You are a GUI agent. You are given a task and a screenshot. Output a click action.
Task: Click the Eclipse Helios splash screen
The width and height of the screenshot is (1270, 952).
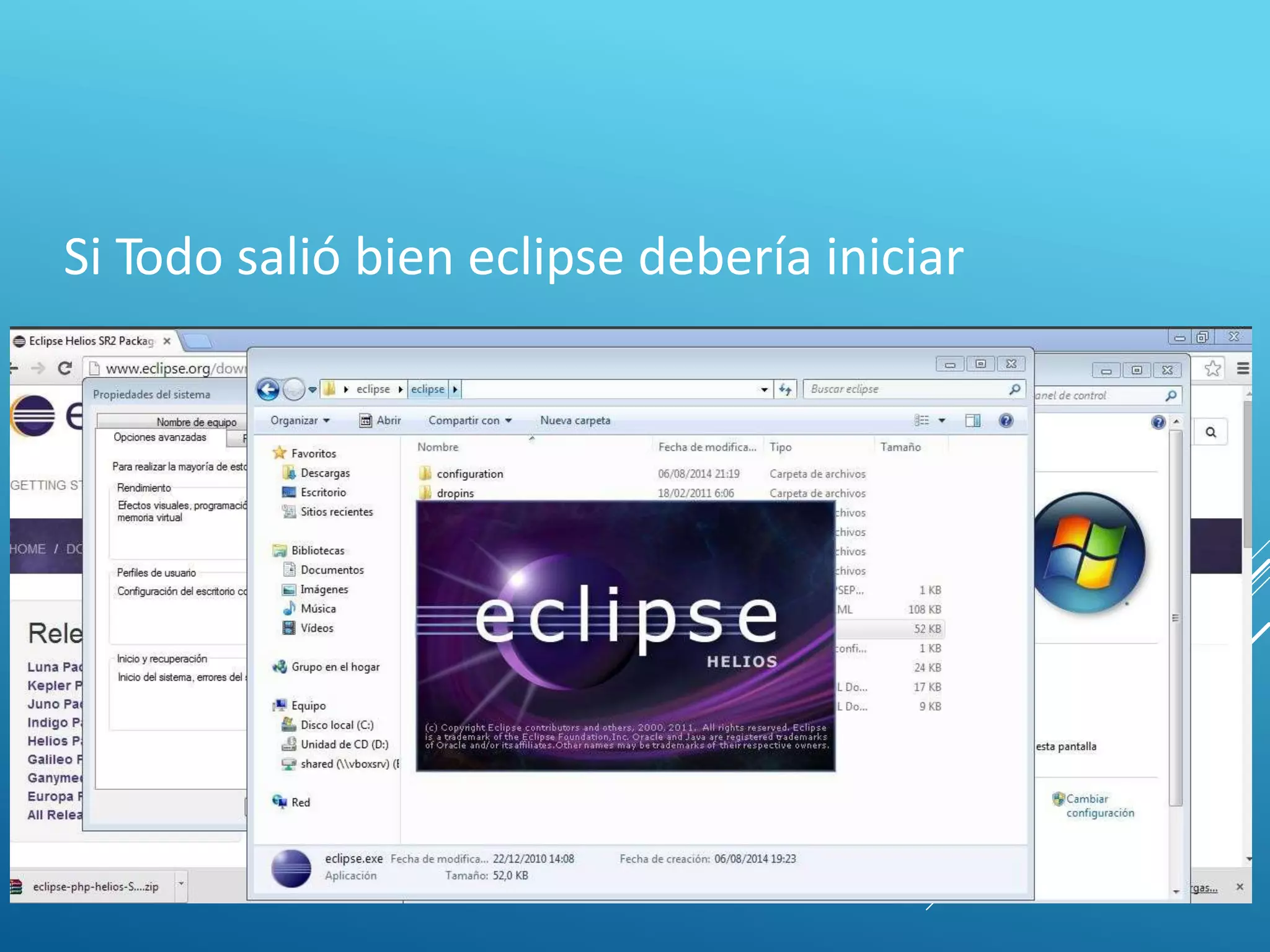pos(626,636)
